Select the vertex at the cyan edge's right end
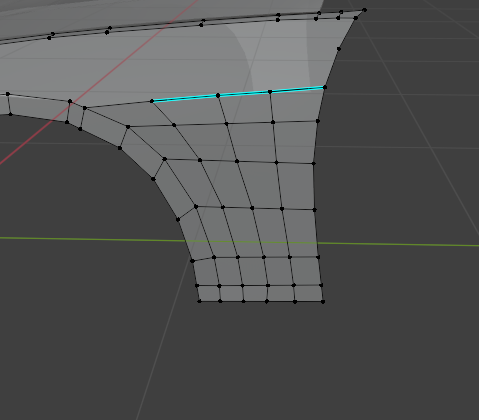This screenshot has height=420, width=479. click(325, 87)
